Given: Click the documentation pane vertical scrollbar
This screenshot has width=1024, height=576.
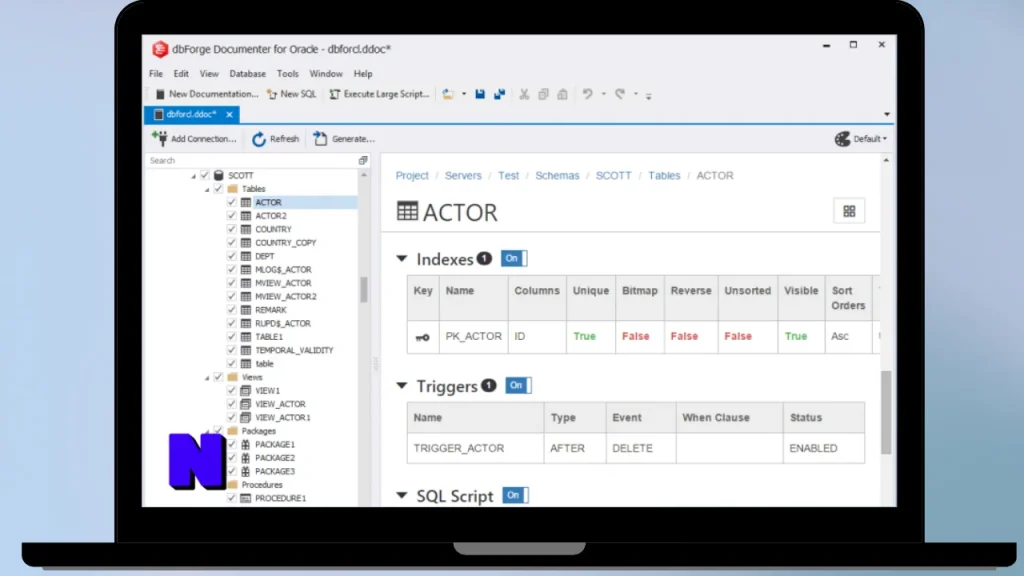Looking at the screenshot, I should pyautogui.click(x=886, y=412).
